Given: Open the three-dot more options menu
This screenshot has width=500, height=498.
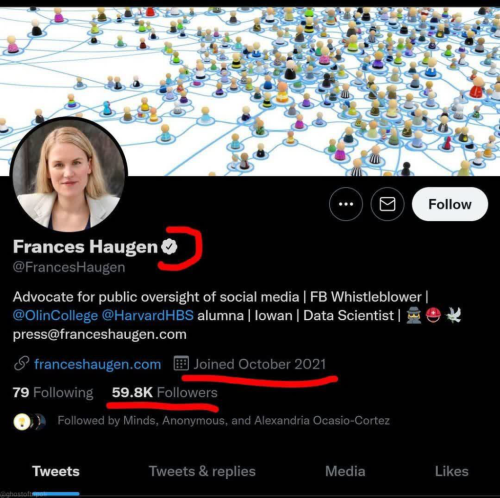Looking at the screenshot, I should coord(346,204).
